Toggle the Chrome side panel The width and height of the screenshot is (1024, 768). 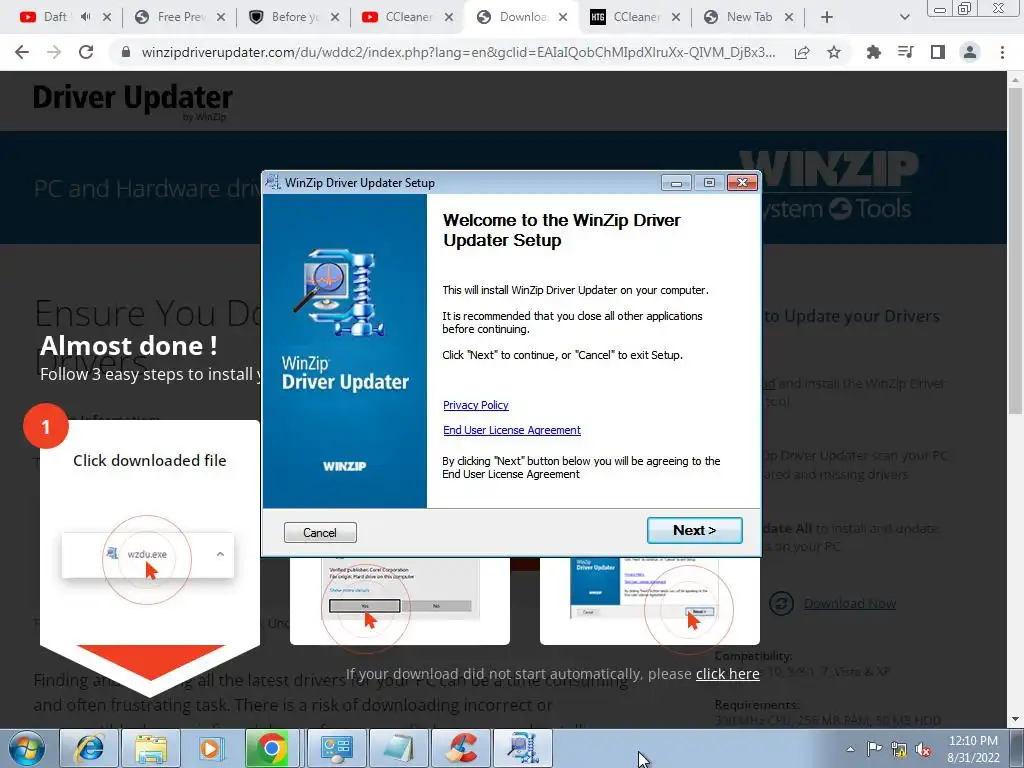click(x=938, y=52)
